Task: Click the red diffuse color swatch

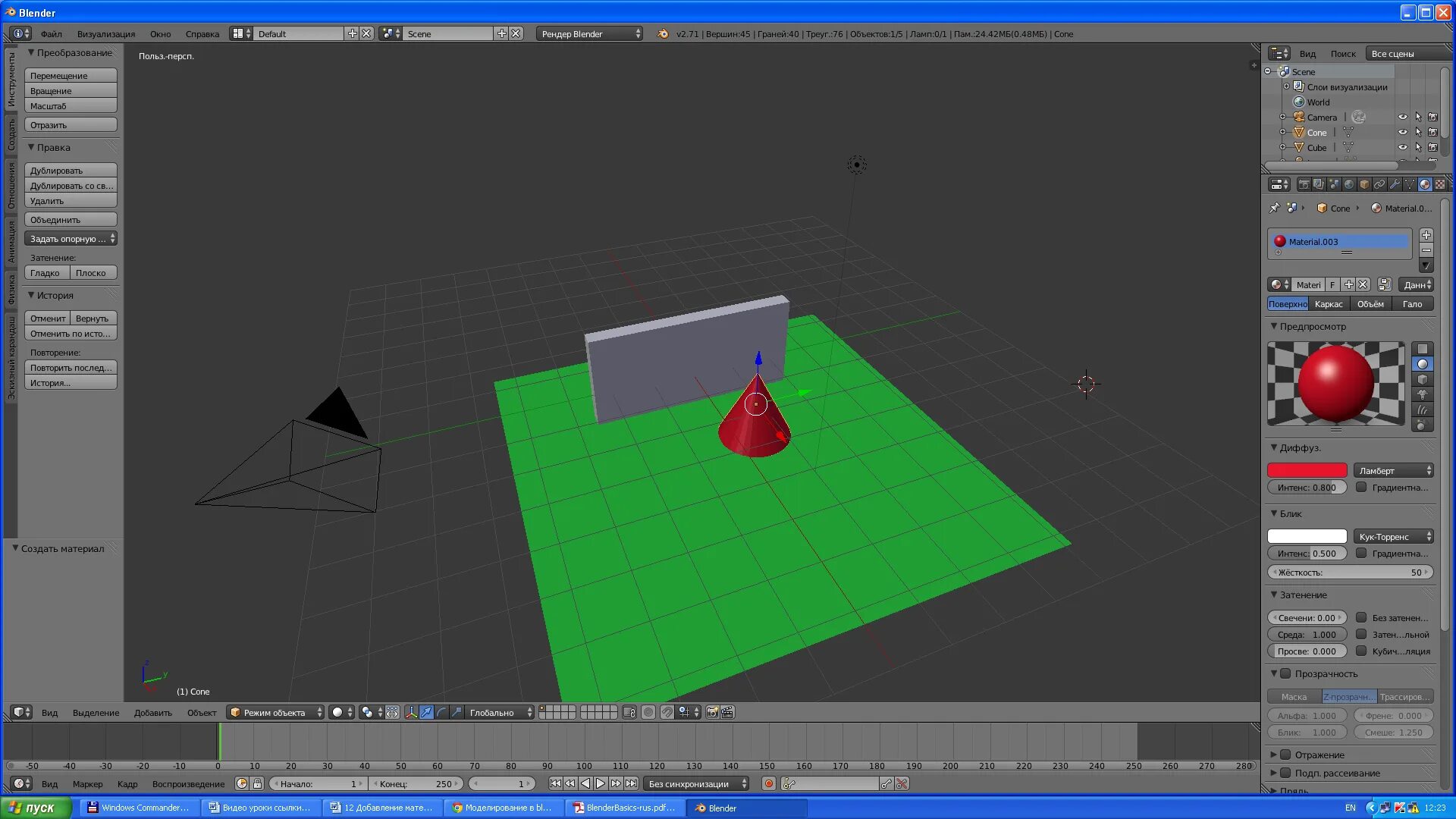Action: (x=1307, y=470)
